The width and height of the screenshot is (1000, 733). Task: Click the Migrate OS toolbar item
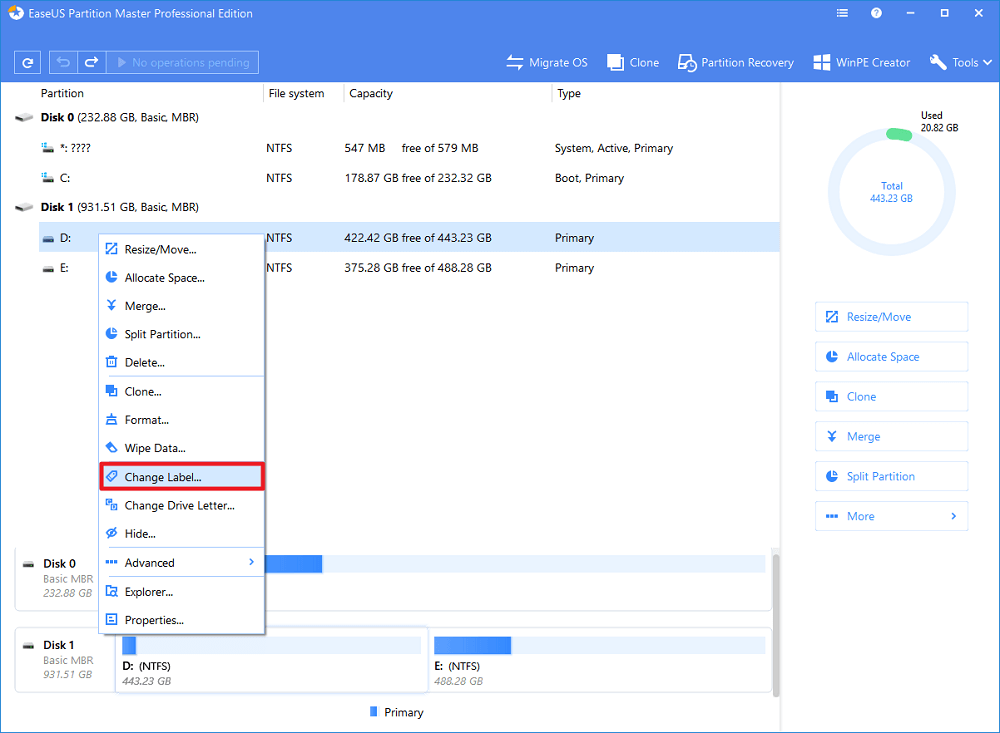point(547,63)
